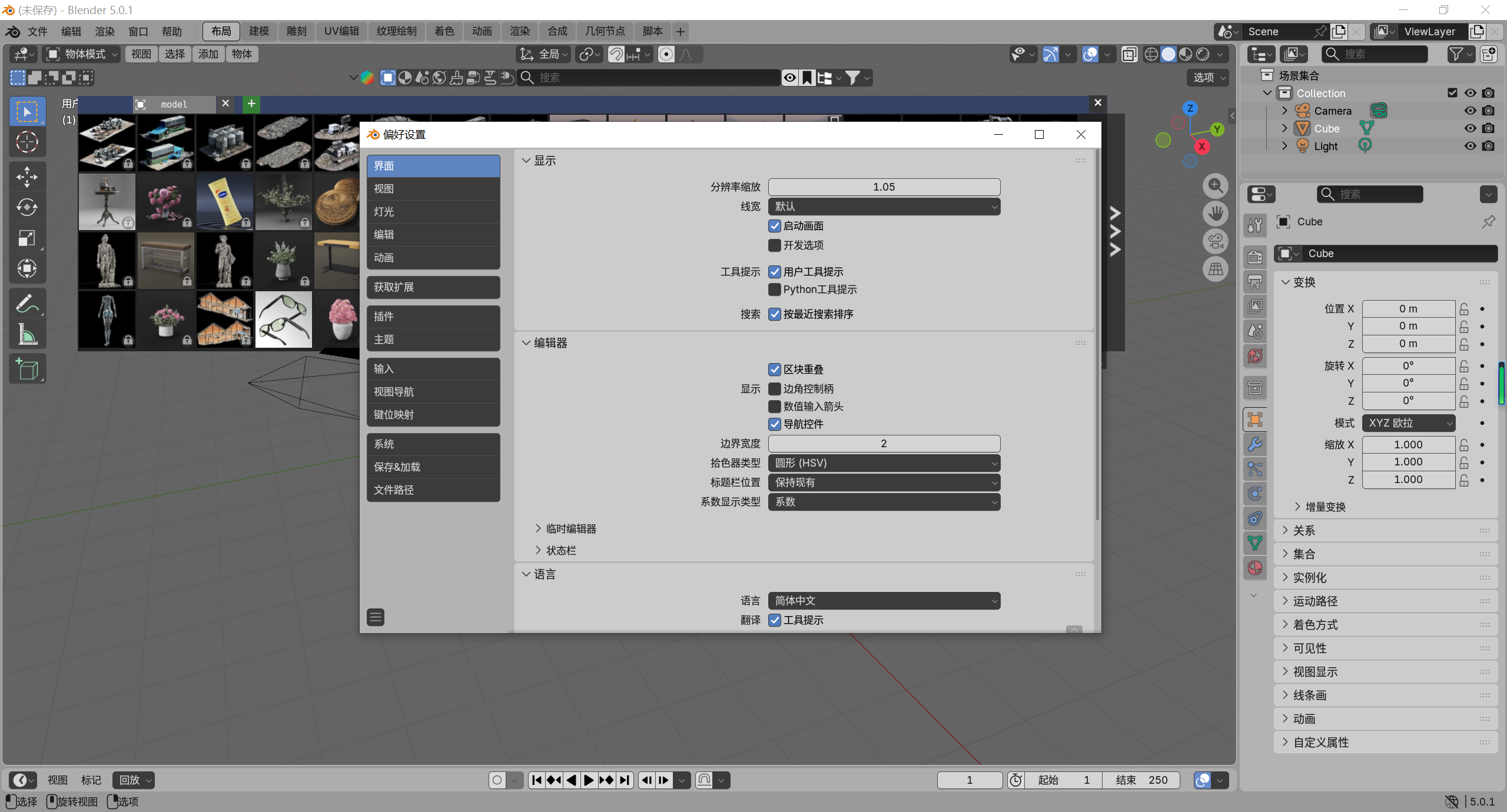This screenshot has height=812, width=1507.
Task: Select the Rotate tool in the toolbar
Action: pyautogui.click(x=27, y=207)
